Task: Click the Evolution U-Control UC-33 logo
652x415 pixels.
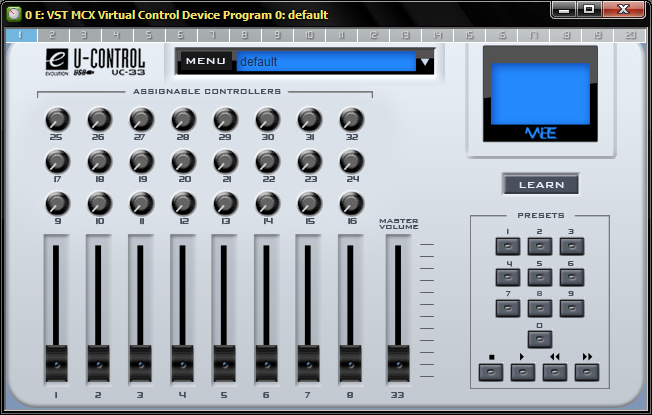Action: coord(95,62)
